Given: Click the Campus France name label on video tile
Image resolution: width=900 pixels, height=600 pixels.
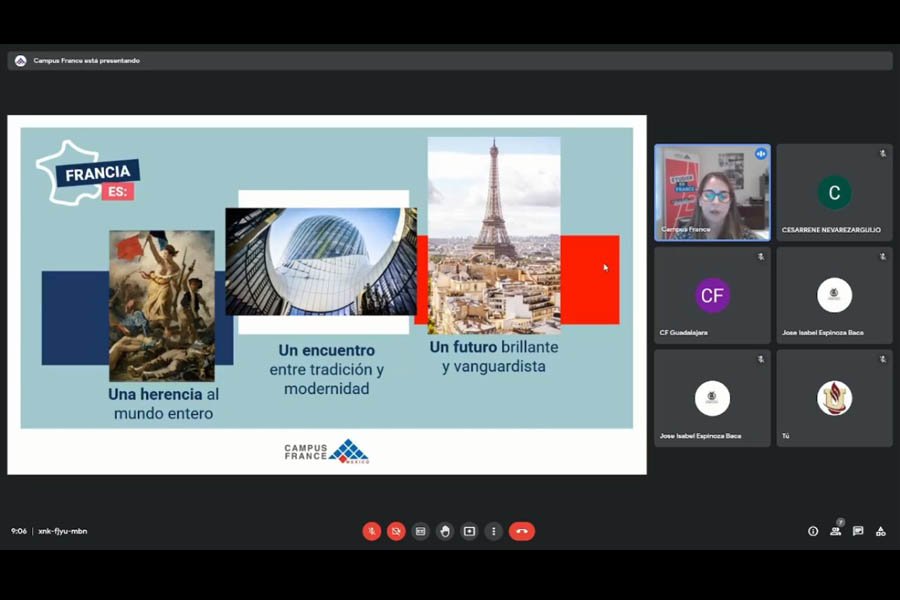Looking at the screenshot, I should click(x=685, y=229).
